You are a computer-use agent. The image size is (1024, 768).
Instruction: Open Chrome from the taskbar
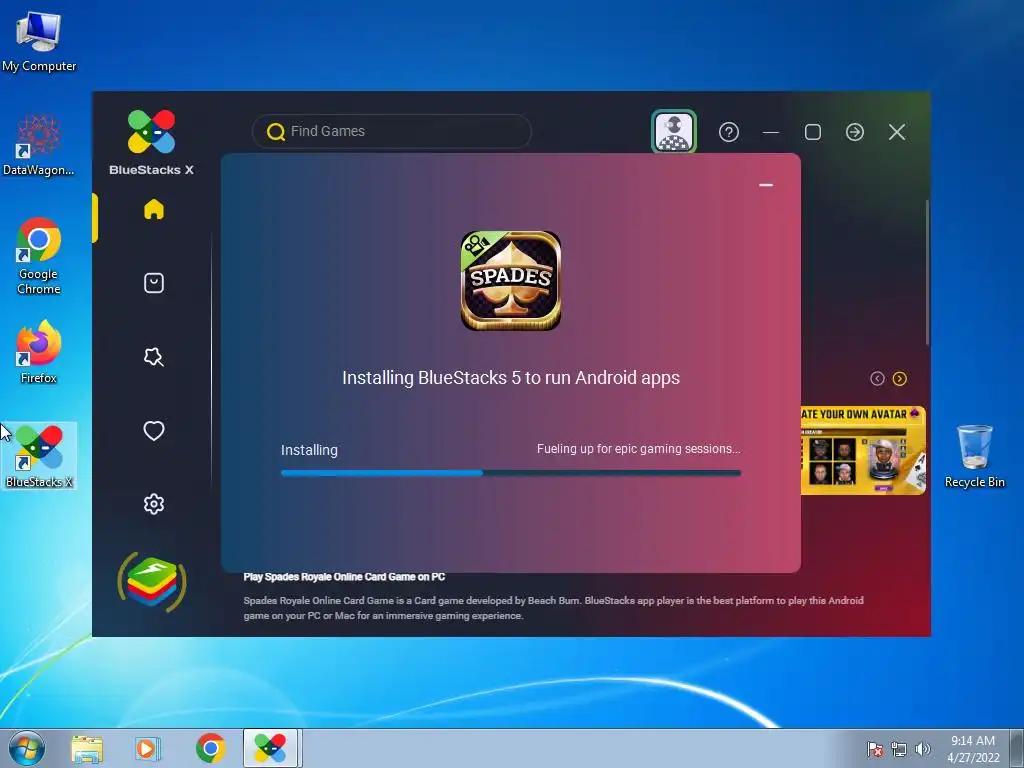[210, 749]
